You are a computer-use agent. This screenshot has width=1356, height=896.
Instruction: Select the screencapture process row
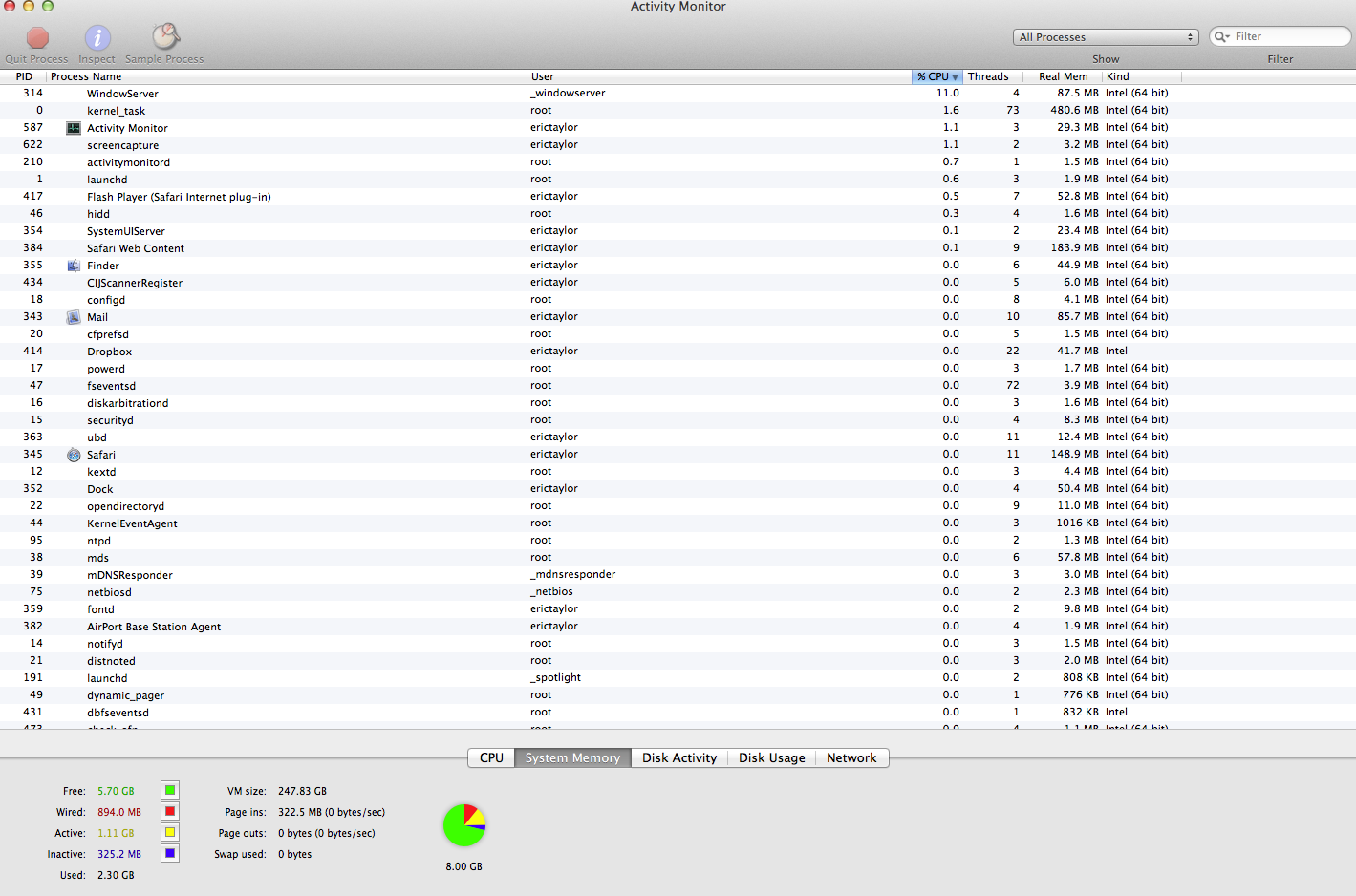[678, 145]
